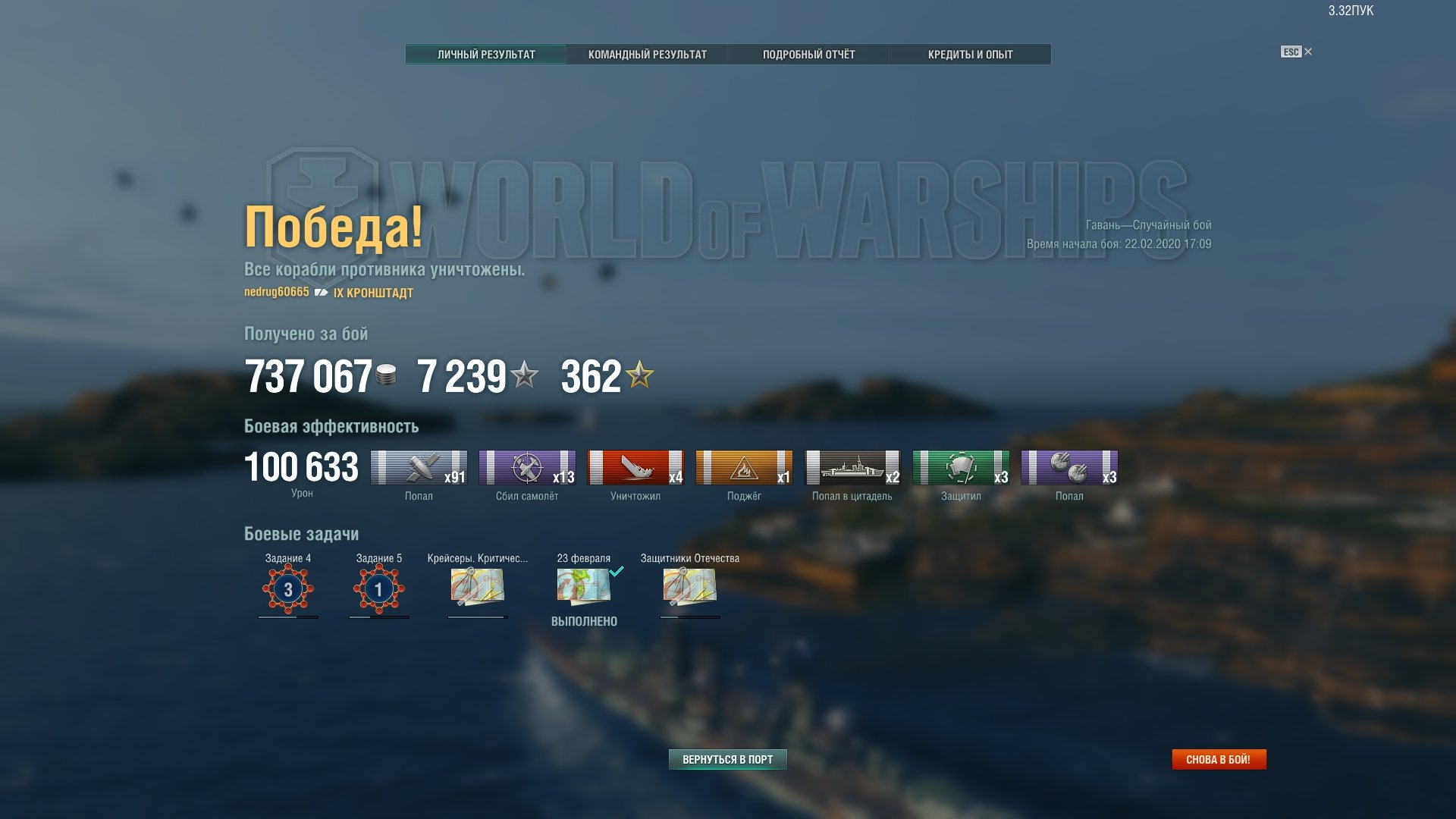Click 'Вернуться в порт' button
Screen dimensions: 1456x819
pyautogui.click(x=728, y=759)
